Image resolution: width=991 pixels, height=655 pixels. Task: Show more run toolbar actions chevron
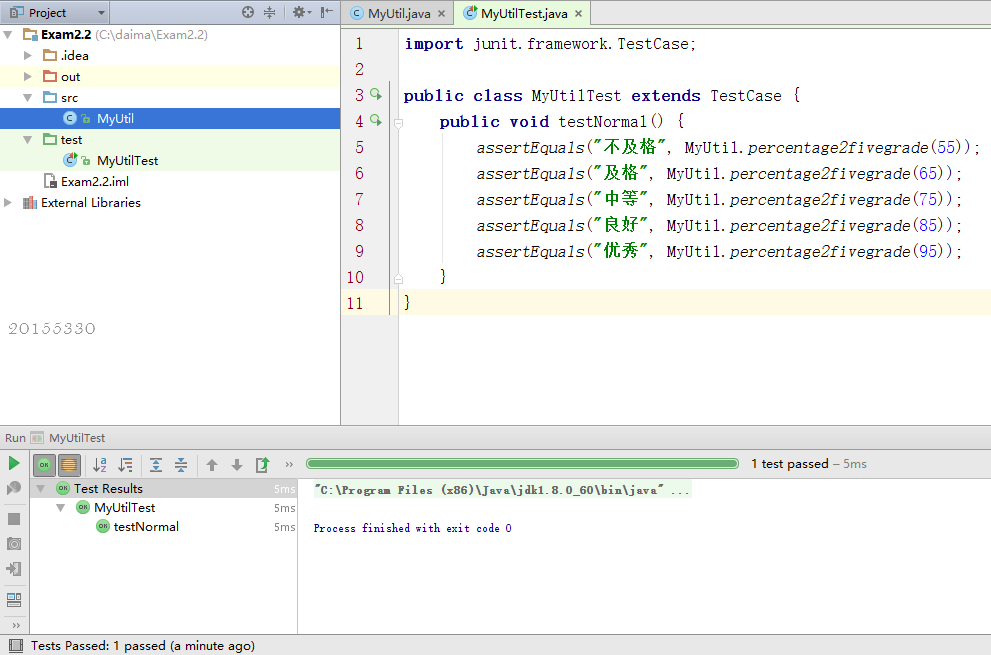(289, 465)
